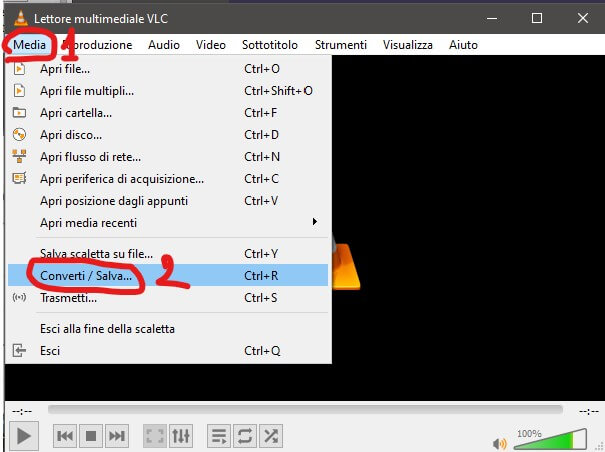Toggle shuffle random playback
Viewport: 605px width, 452px height.
[x=270, y=436]
